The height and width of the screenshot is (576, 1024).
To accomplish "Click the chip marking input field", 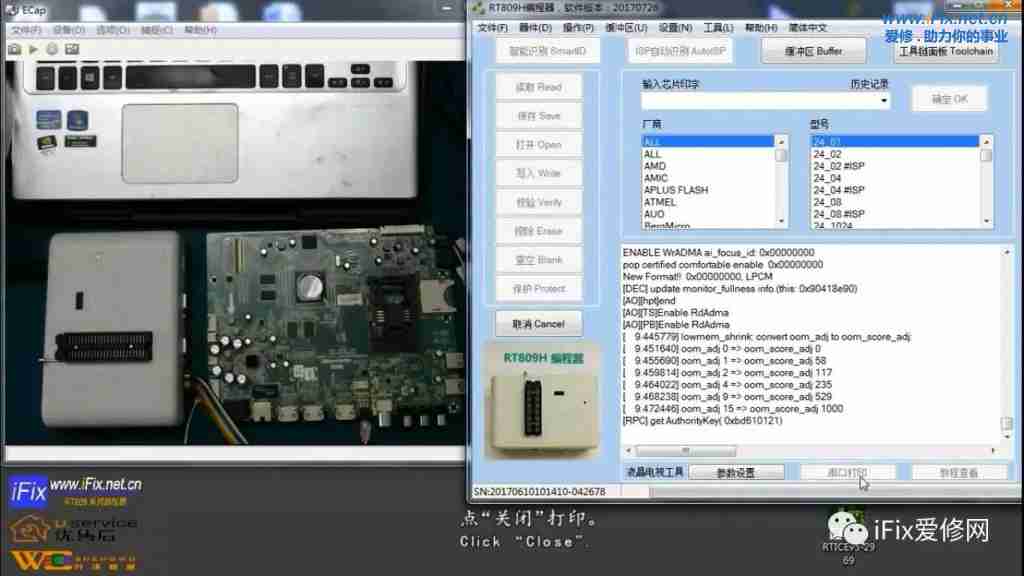I will (760, 101).
